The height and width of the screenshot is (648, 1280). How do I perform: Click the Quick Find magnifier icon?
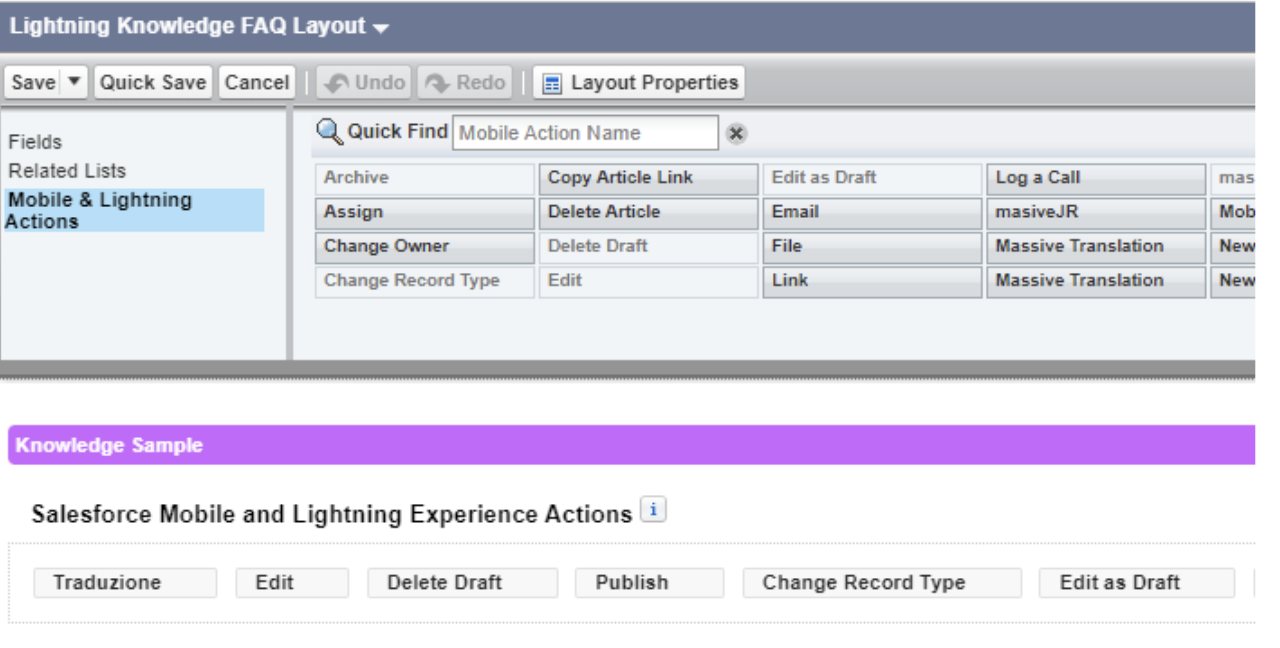tap(329, 132)
